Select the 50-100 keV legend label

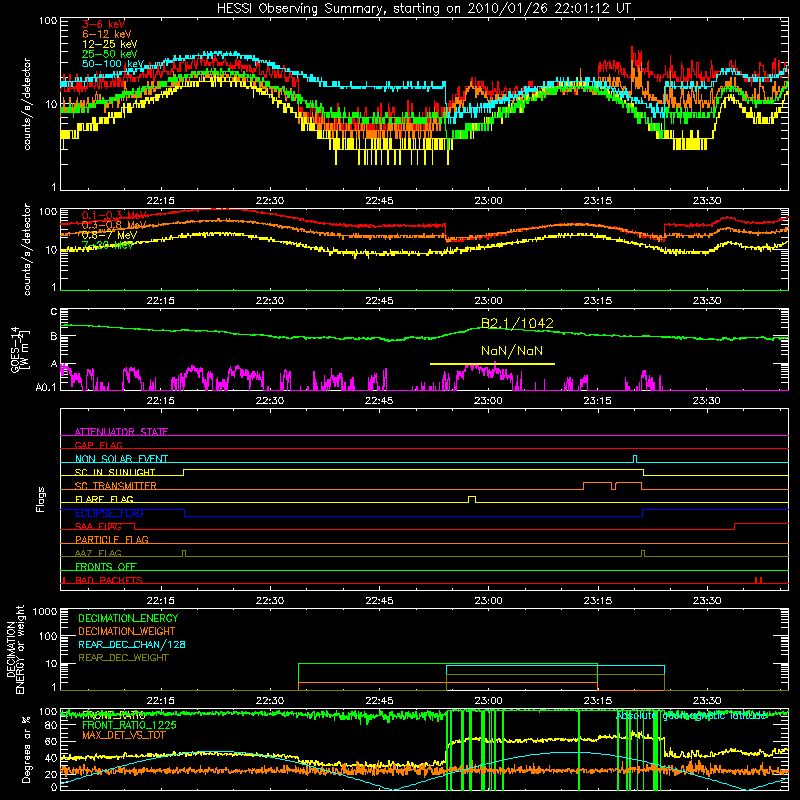point(113,63)
